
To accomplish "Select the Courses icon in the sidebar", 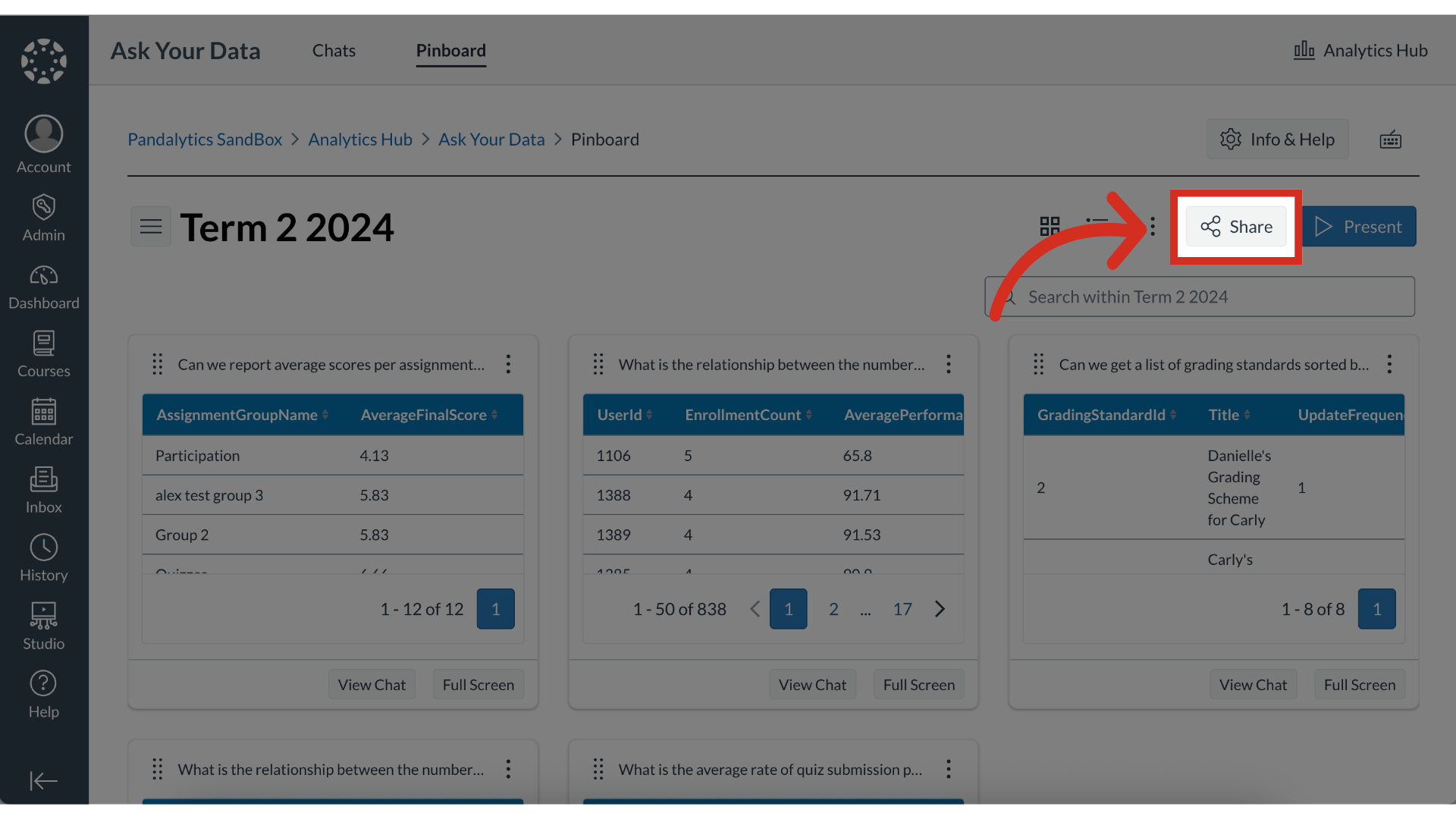I will click(x=43, y=344).
